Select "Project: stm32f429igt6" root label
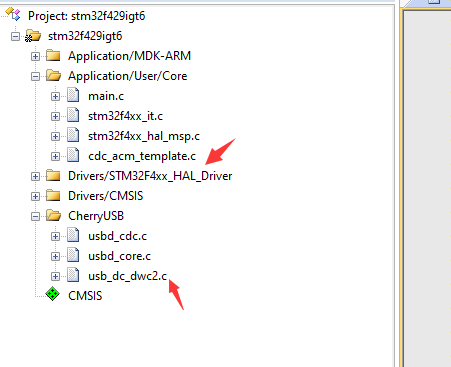 coord(87,16)
